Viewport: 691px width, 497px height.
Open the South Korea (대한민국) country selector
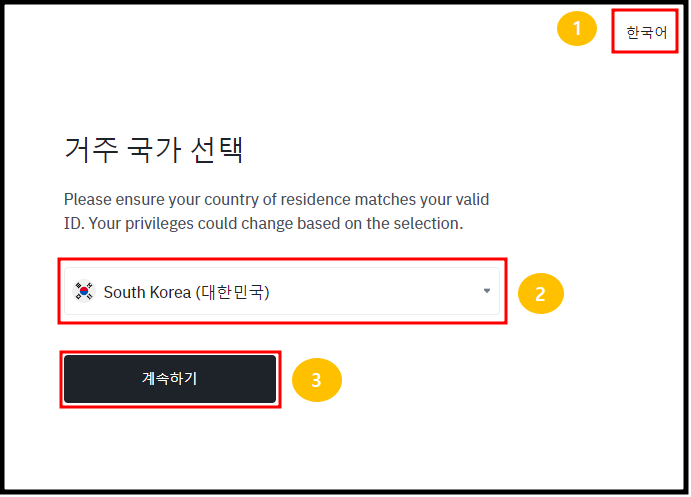[x=282, y=291]
